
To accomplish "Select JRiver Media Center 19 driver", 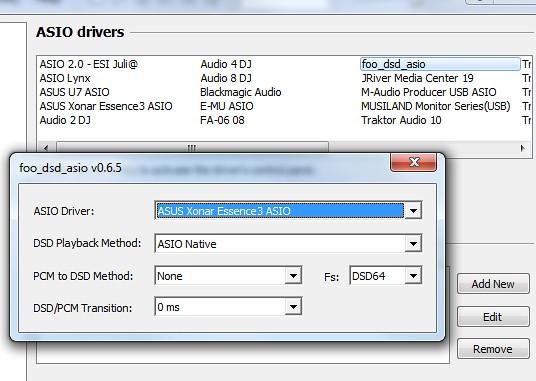I will [x=417, y=78].
